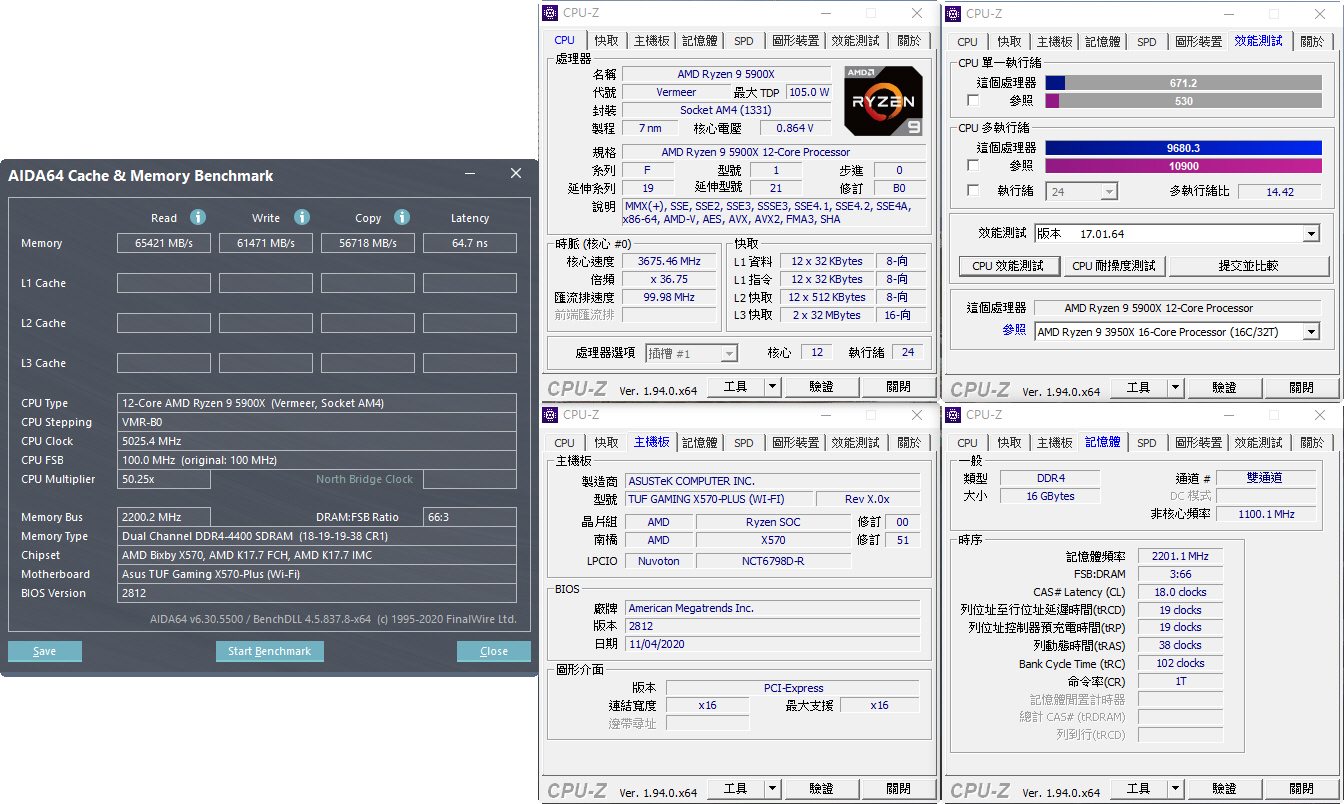Screen dimensions: 1344x804
Task: Click 關閉 button in CPU-Z benchmark window
Action: pos(1301,388)
